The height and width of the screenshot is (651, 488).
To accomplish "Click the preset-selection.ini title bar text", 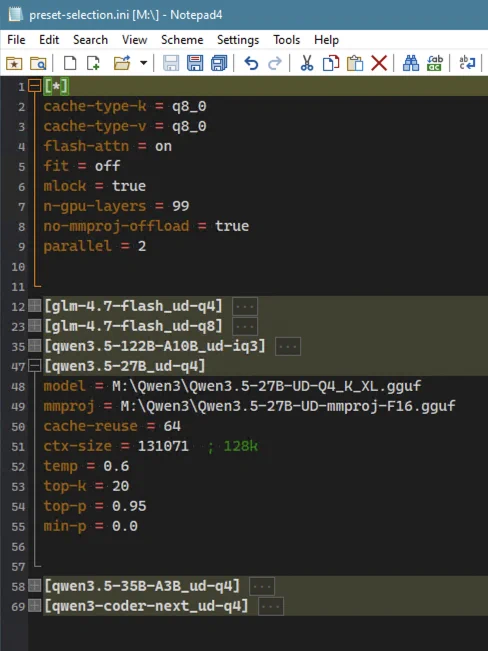I will [x=126, y=15].
